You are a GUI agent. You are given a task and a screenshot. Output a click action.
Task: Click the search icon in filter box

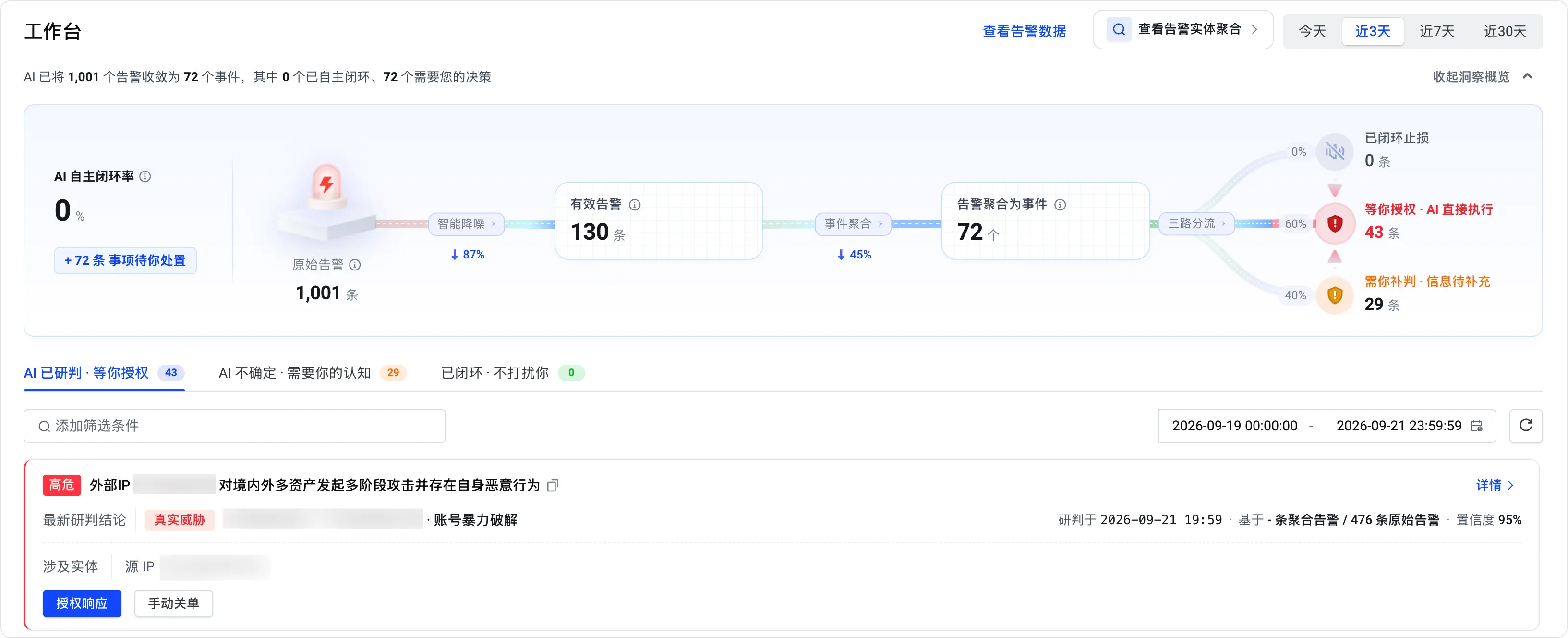[x=45, y=426]
